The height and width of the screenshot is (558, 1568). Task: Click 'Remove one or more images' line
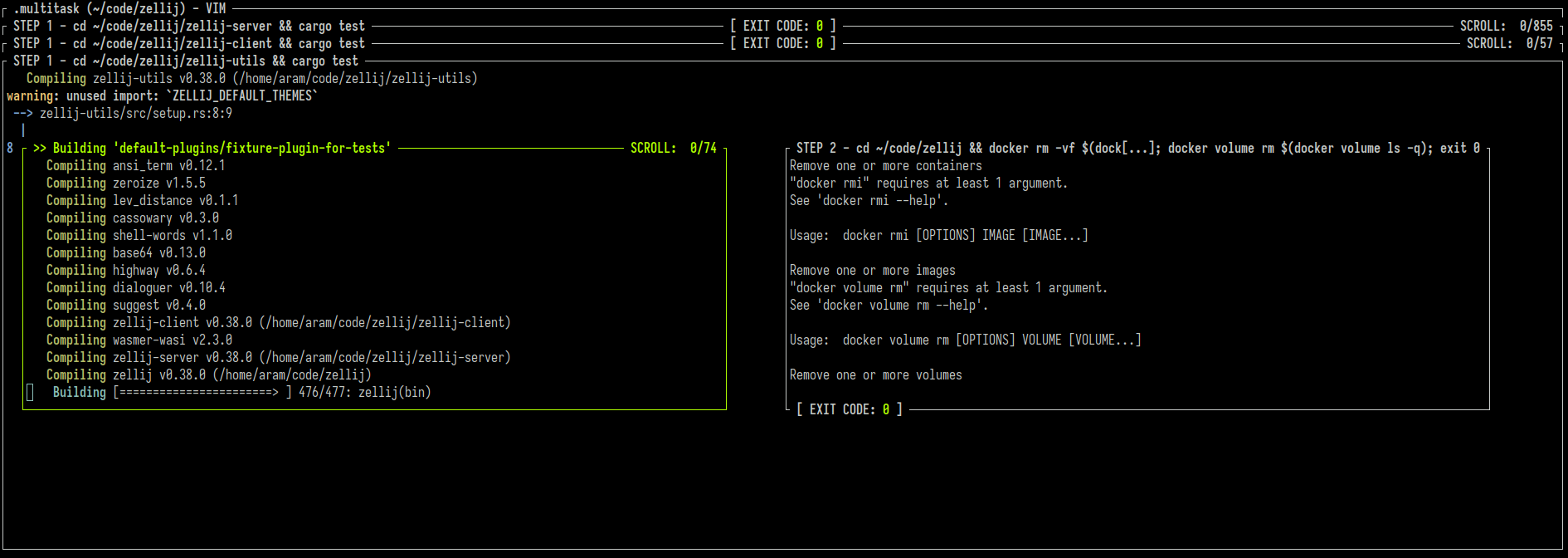click(873, 270)
